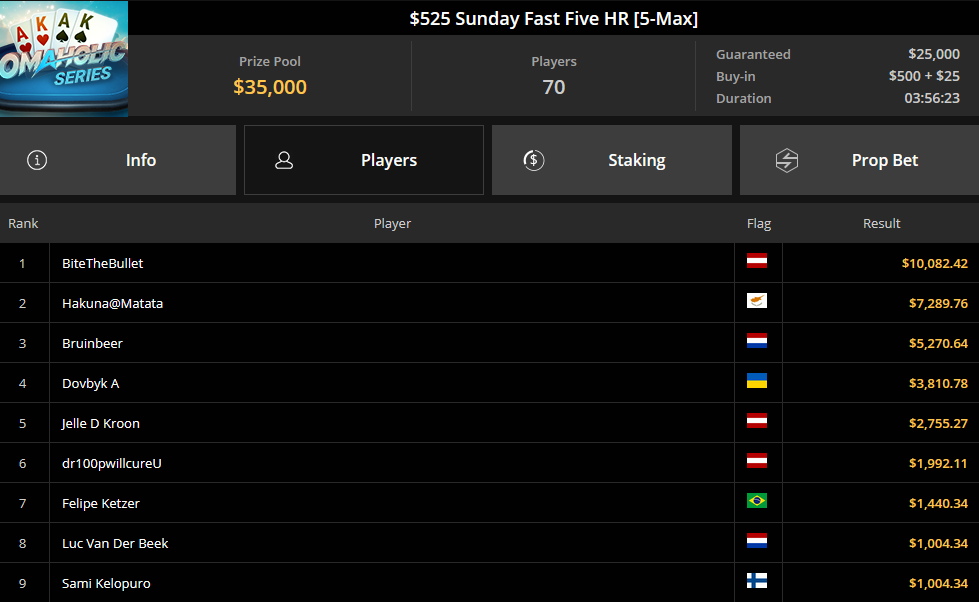979x602 pixels.
Task: Click the Finland flag for Sami Kelopuro
Action: click(x=757, y=581)
